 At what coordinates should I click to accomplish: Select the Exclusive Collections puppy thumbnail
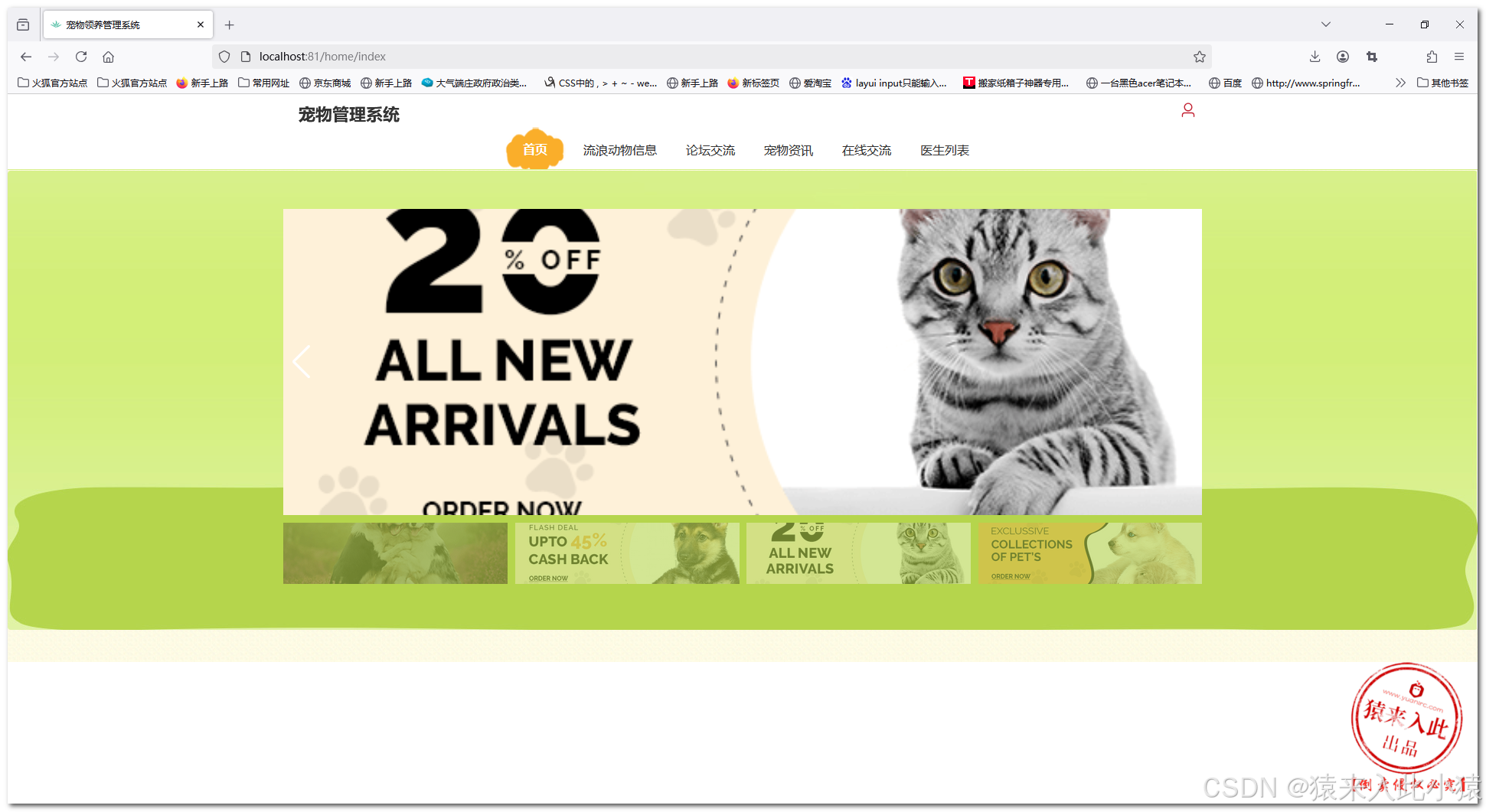1089,553
